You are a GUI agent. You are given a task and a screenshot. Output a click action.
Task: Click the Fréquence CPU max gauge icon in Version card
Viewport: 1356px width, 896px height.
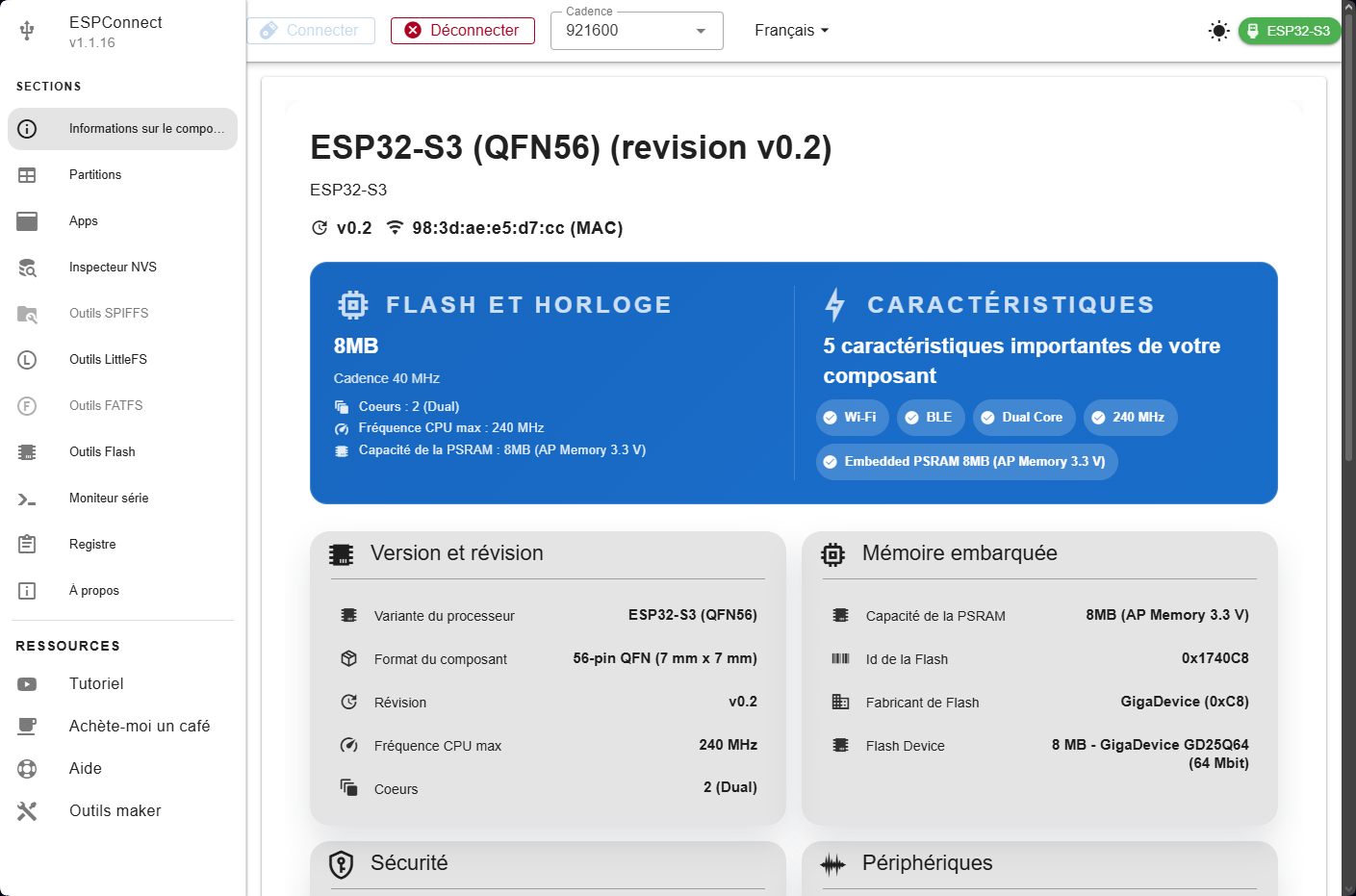tap(348, 745)
